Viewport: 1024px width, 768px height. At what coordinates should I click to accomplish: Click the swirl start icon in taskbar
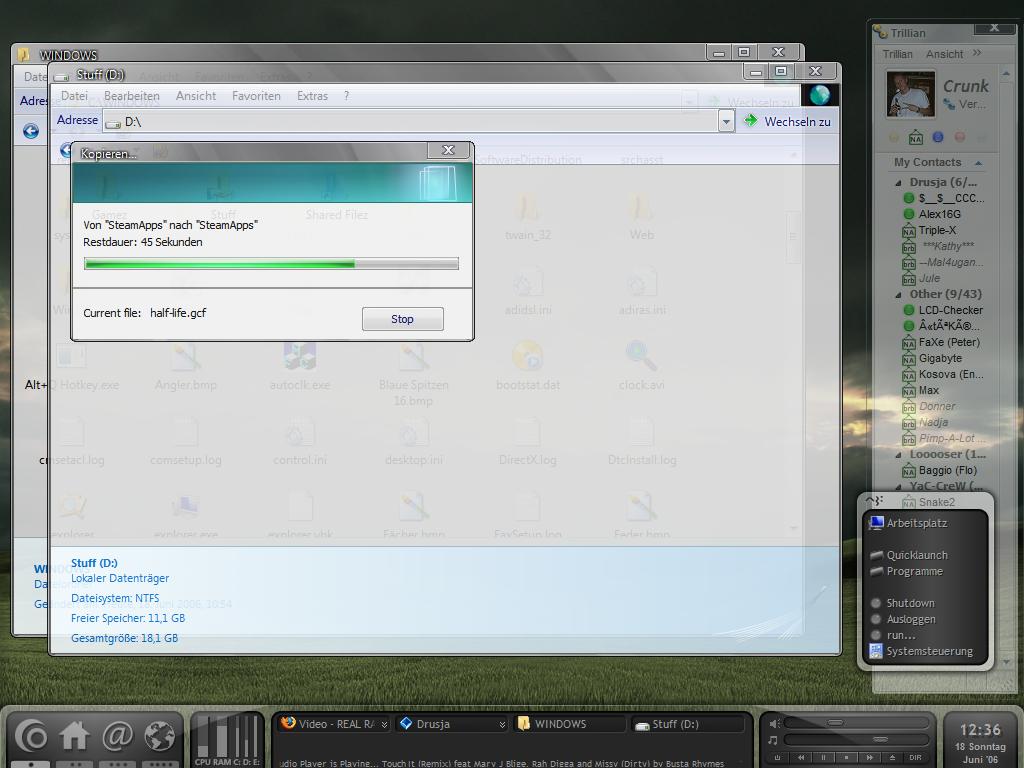(32, 737)
